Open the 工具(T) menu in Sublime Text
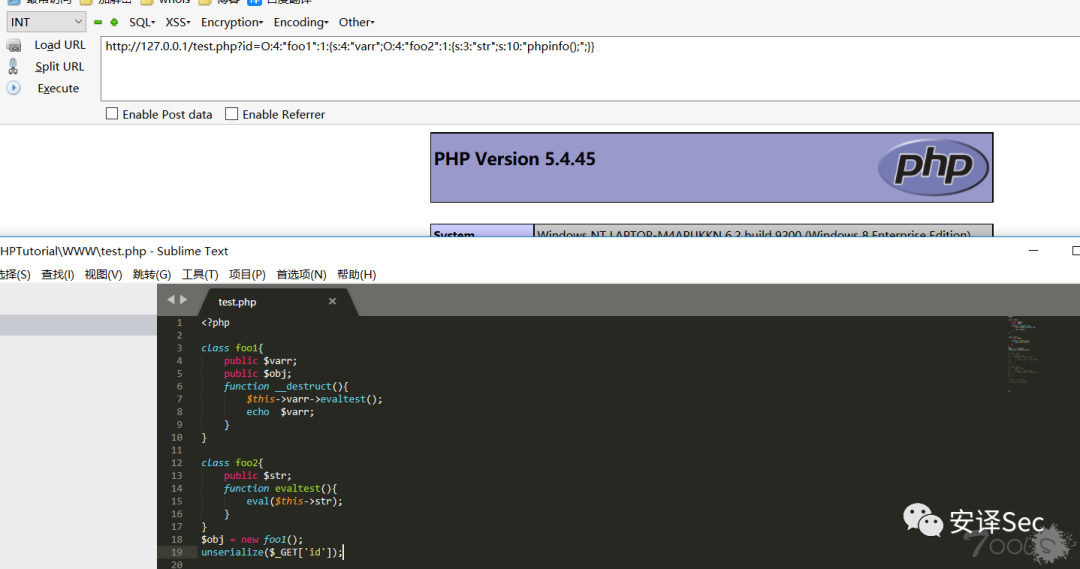 200,274
